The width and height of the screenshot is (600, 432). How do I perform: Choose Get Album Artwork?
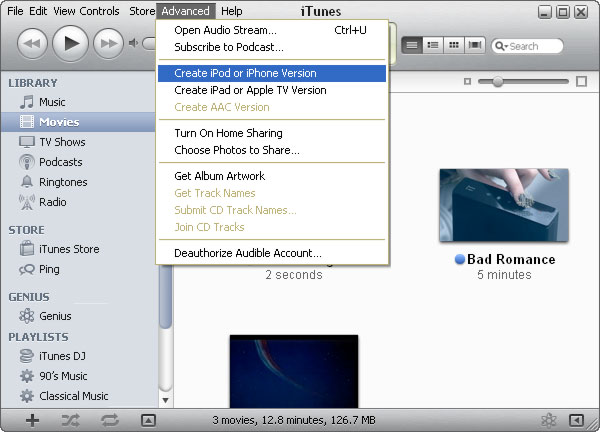click(x=272, y=176)
